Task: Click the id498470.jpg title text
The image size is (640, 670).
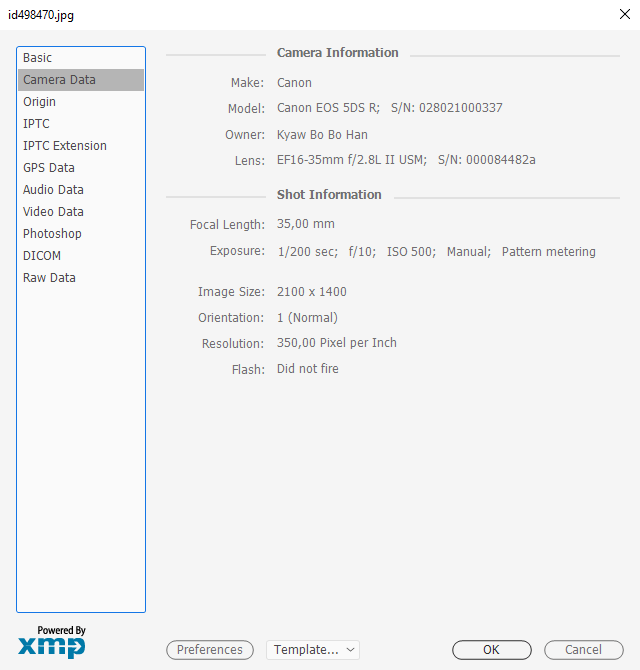Action: (x=41, y=15)
